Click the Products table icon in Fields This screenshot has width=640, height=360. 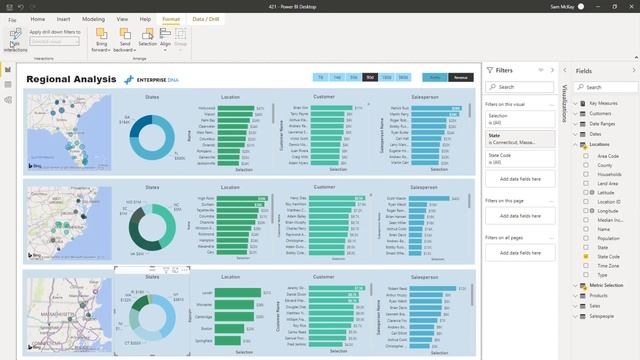pyautogui.click(x=583, y=296)
